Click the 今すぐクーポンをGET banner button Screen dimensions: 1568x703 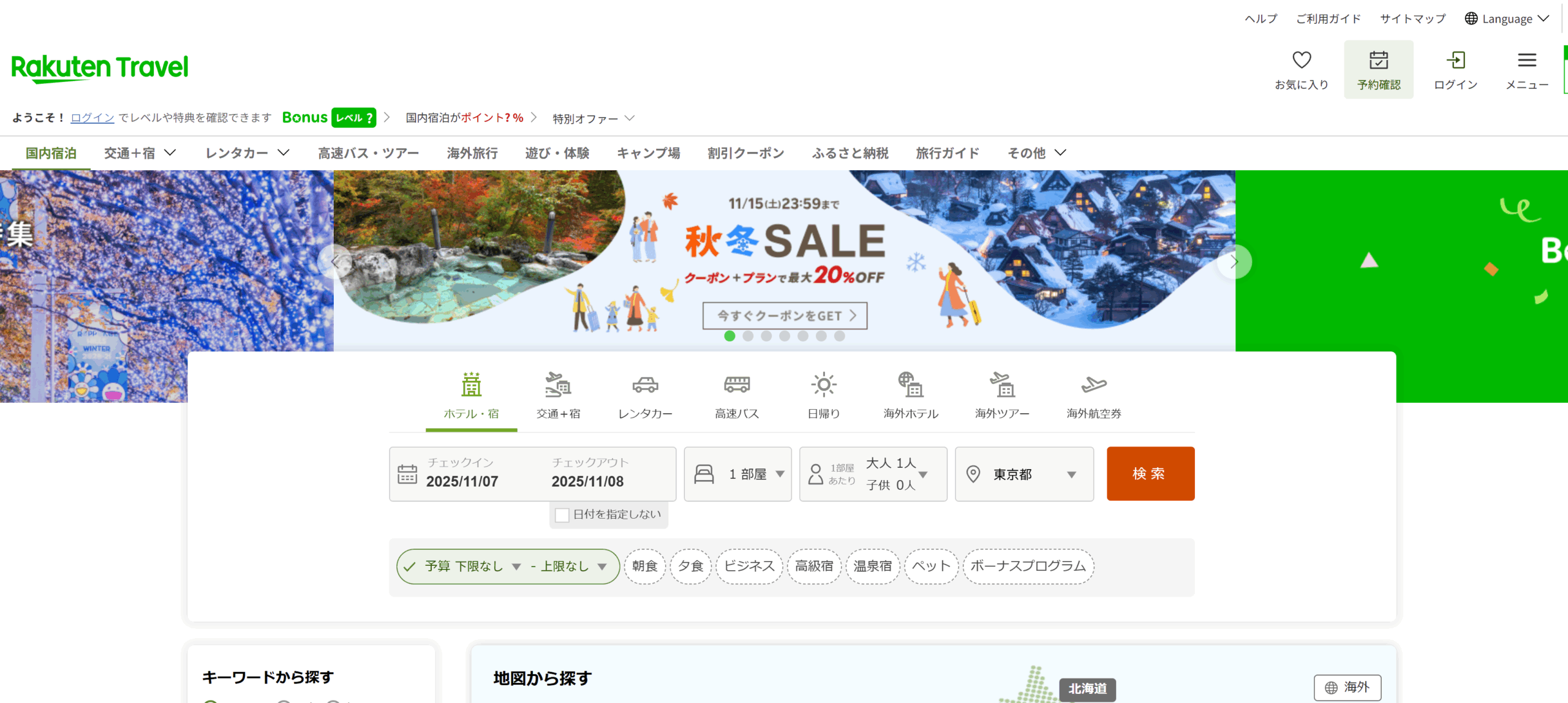(785, 316)
